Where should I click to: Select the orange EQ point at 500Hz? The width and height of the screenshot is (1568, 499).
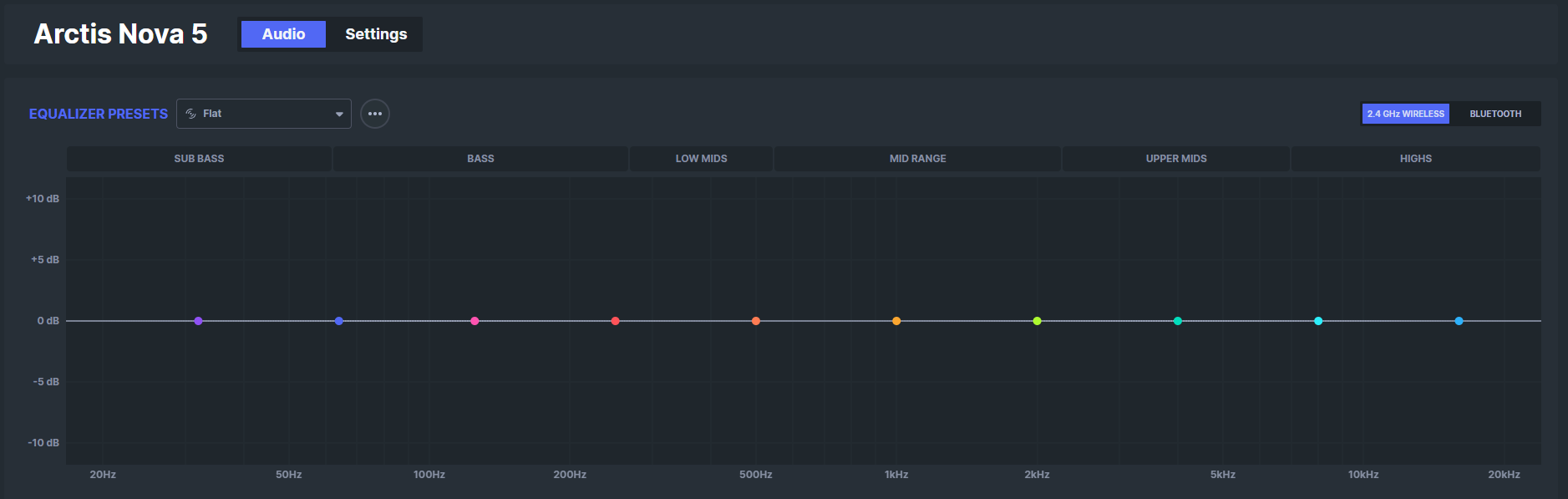(755, 321)
